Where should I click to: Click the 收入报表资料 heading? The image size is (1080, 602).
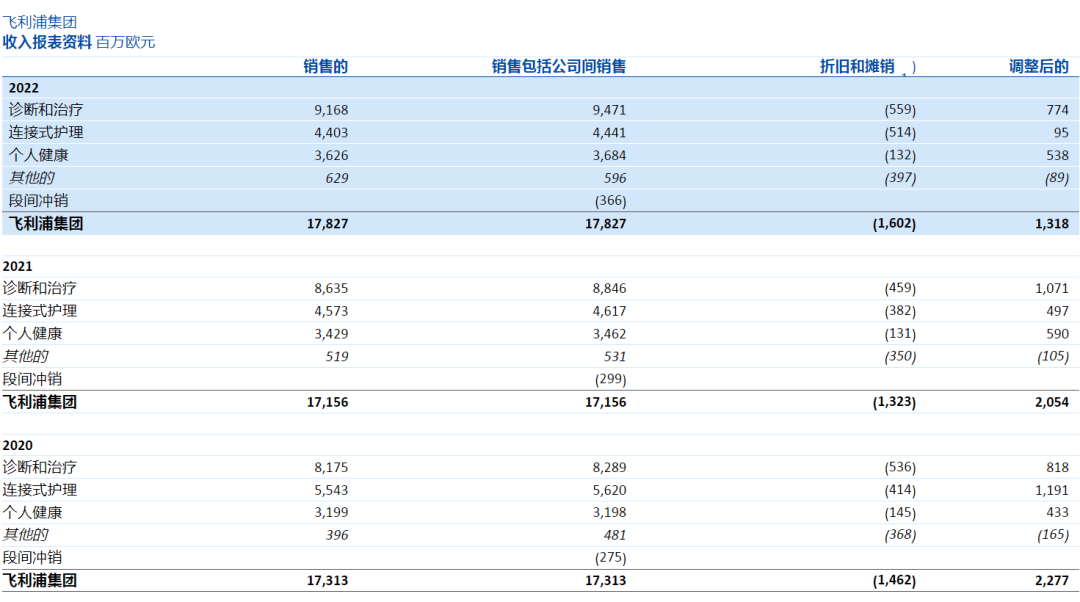tap(48, 42)
